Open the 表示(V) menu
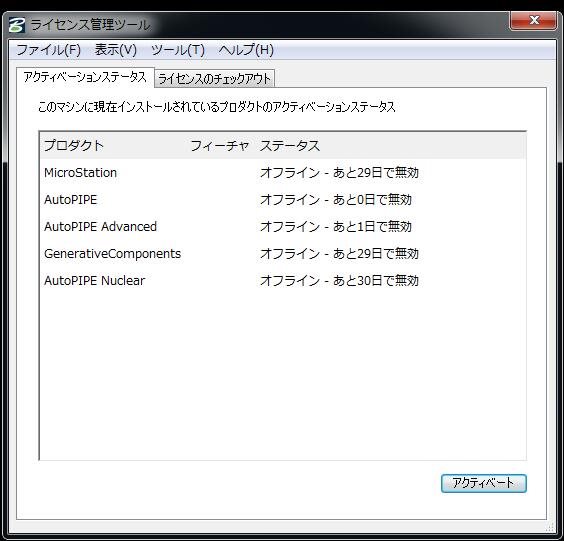564x541 pixels. 115,50
